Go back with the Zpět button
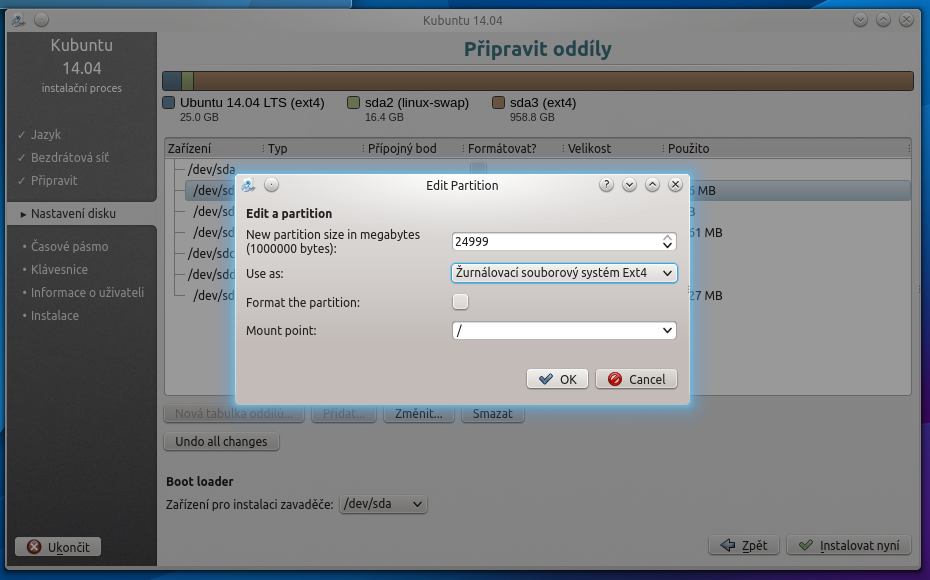The width and height of the screenshot is (930, 580). point(743,546)
